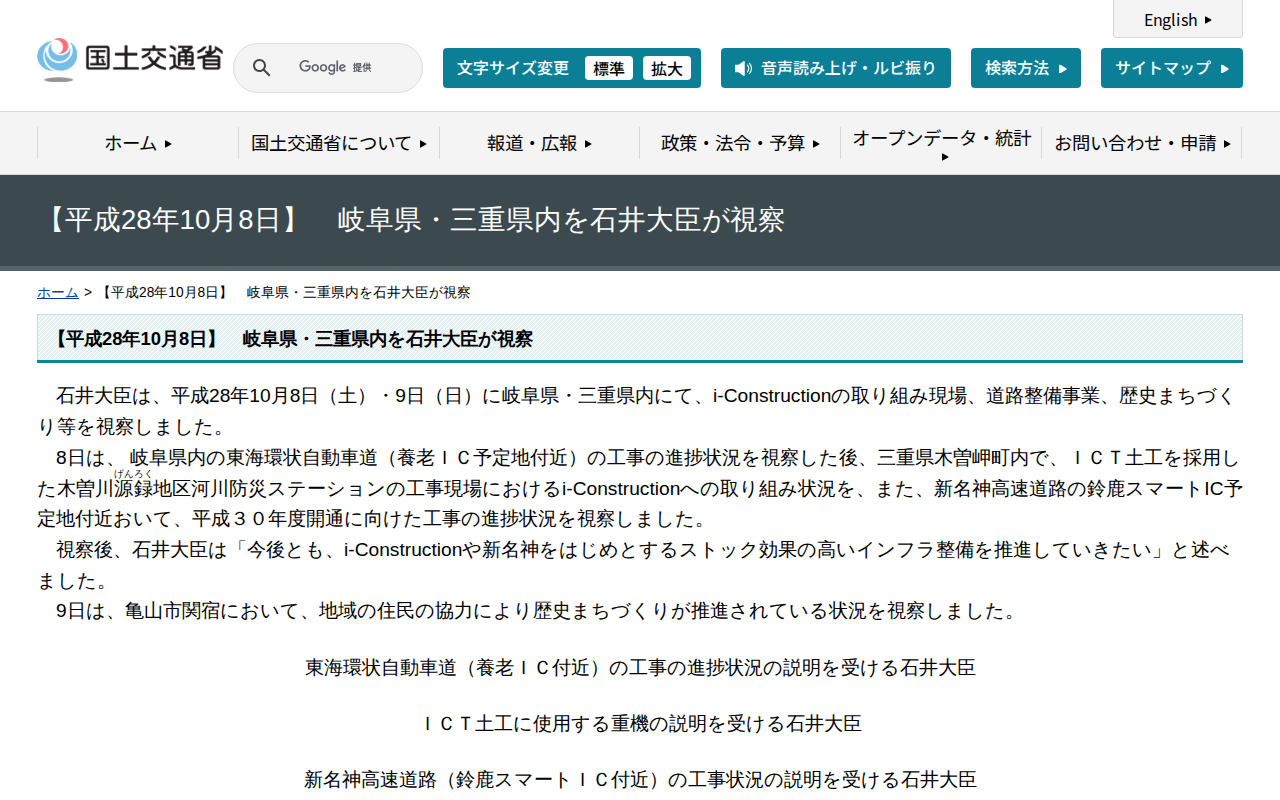This screenshot has height=800, width=1280.
Task: Expand the 政策・法令・予算 menu
Action: [738, 143]
